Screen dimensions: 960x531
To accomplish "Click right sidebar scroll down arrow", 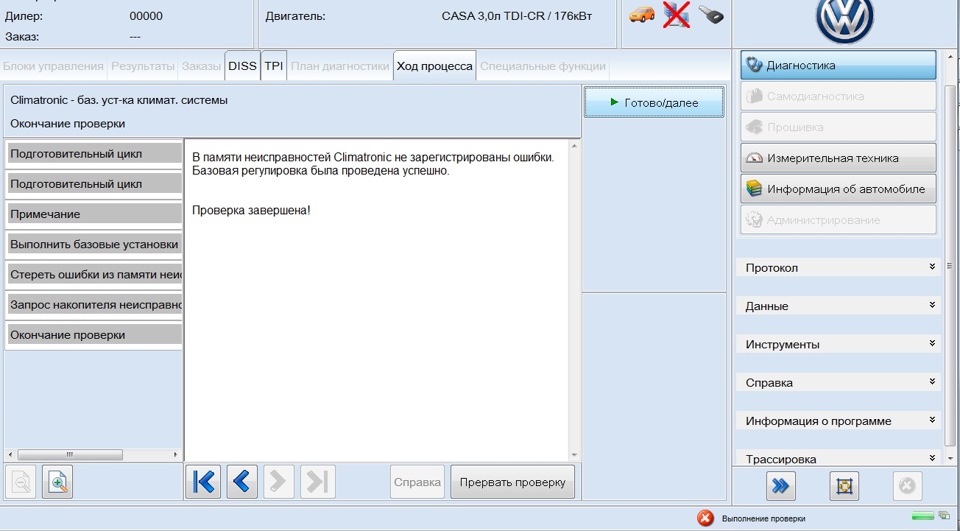I will click(950, 458).
